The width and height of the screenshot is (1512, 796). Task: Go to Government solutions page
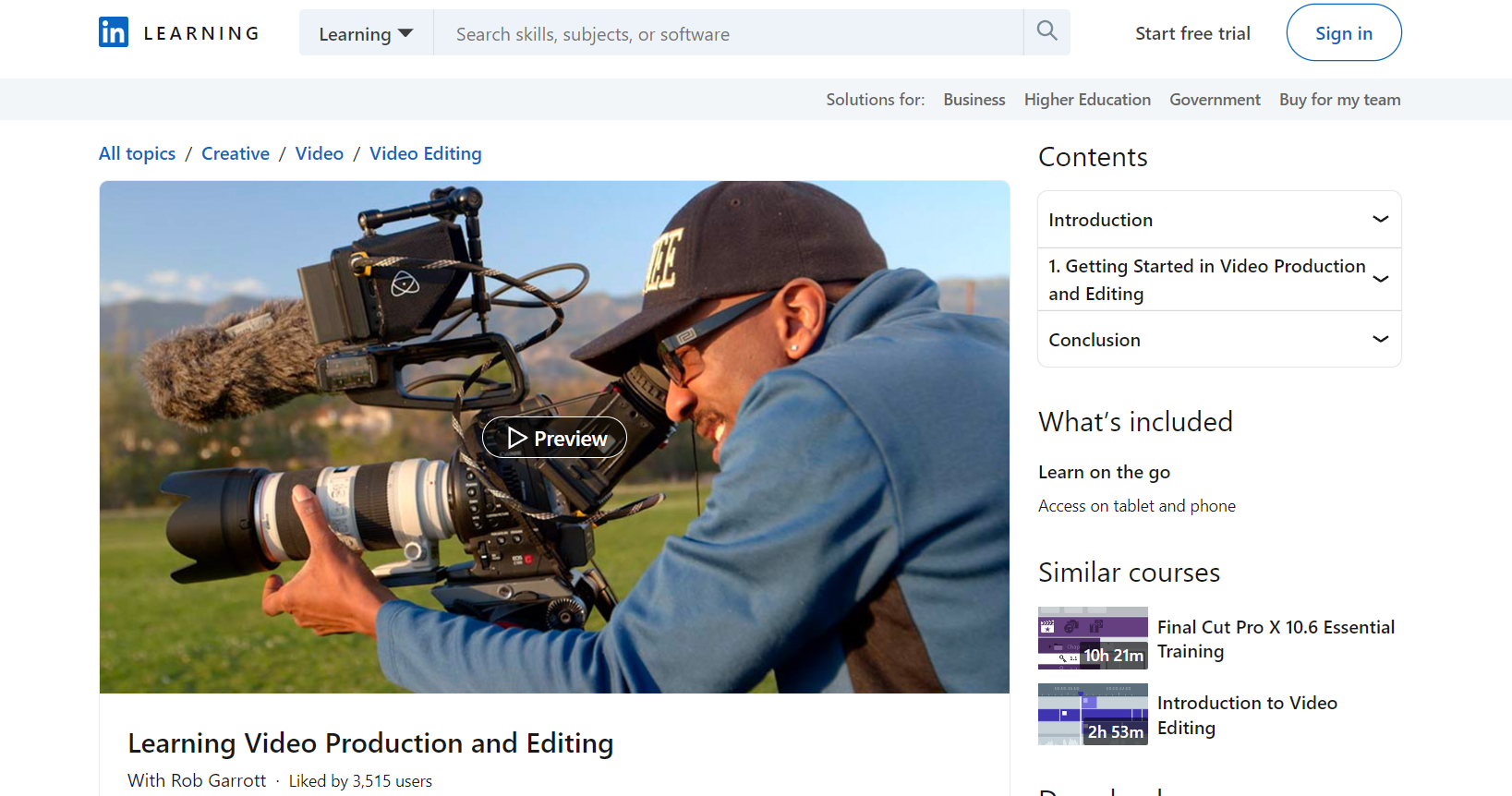pos(1215,100)
